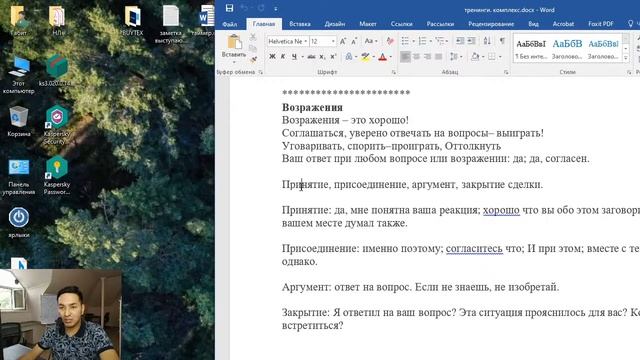This screenshot has width=640, height=360.
Task: Go to the Рассылки tab
Action: pos(440,24)
